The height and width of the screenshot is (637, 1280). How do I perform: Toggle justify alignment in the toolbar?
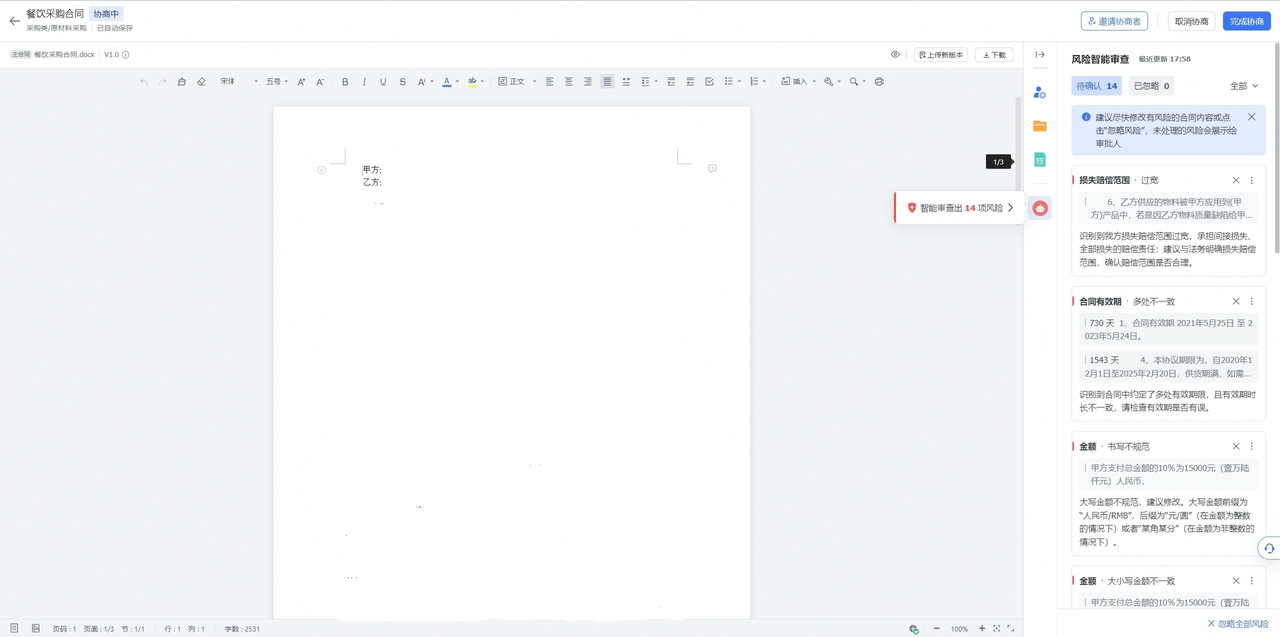(x=607, y=82)
